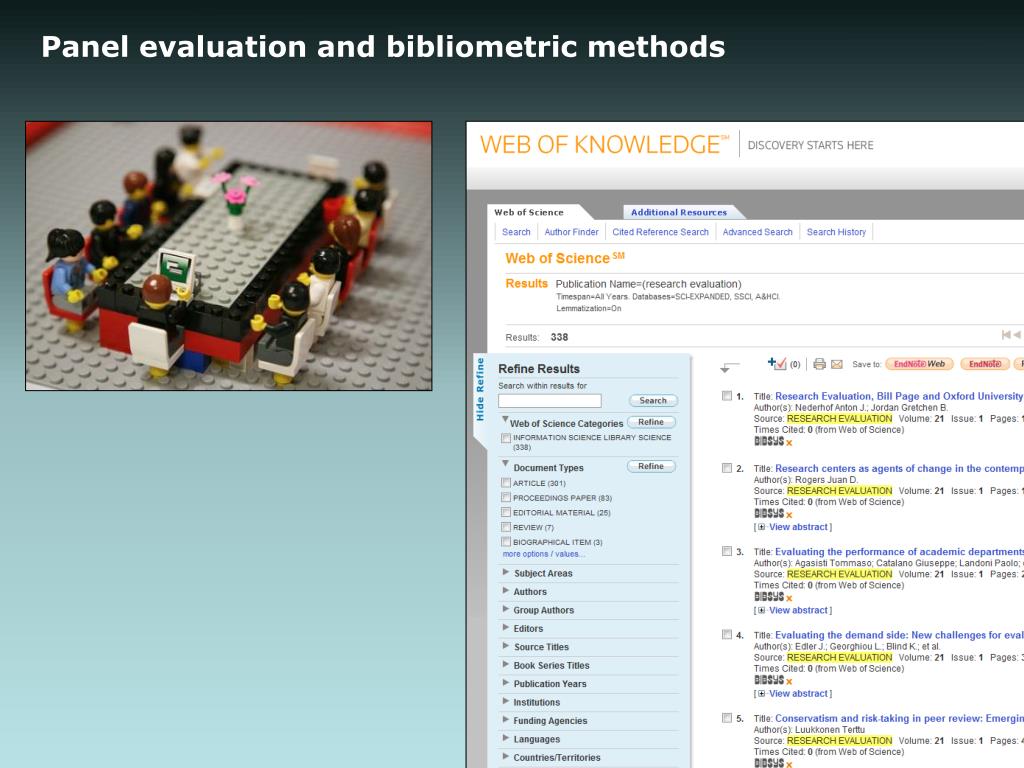Click the Web of Knowledge logo
The height and width of the screenshot is (768, 1024).
pyautogui.click(x=604, y=144)
